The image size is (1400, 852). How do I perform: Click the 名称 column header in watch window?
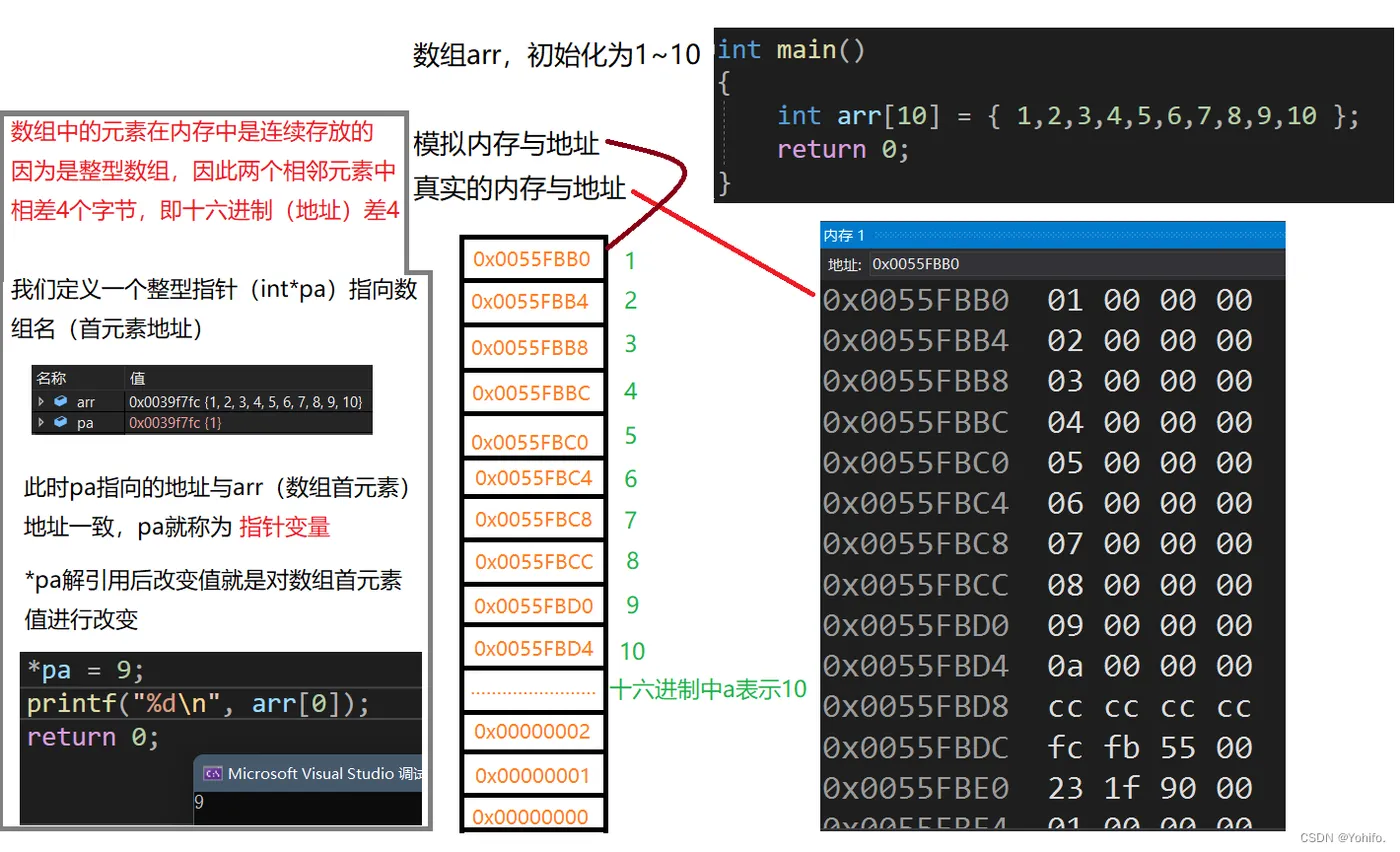pos(51,378)
